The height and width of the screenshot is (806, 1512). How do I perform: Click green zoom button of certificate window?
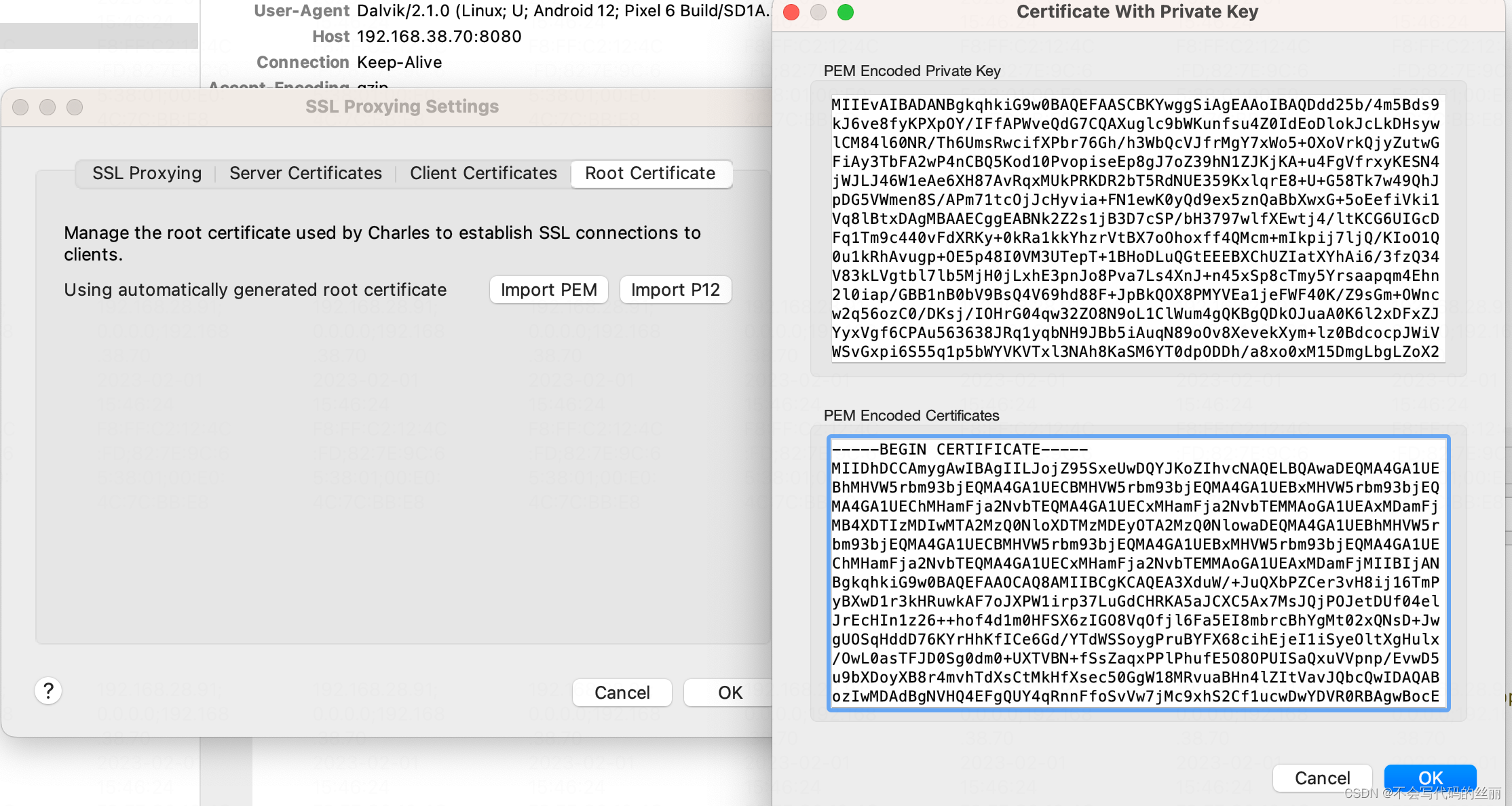(846, 12)
